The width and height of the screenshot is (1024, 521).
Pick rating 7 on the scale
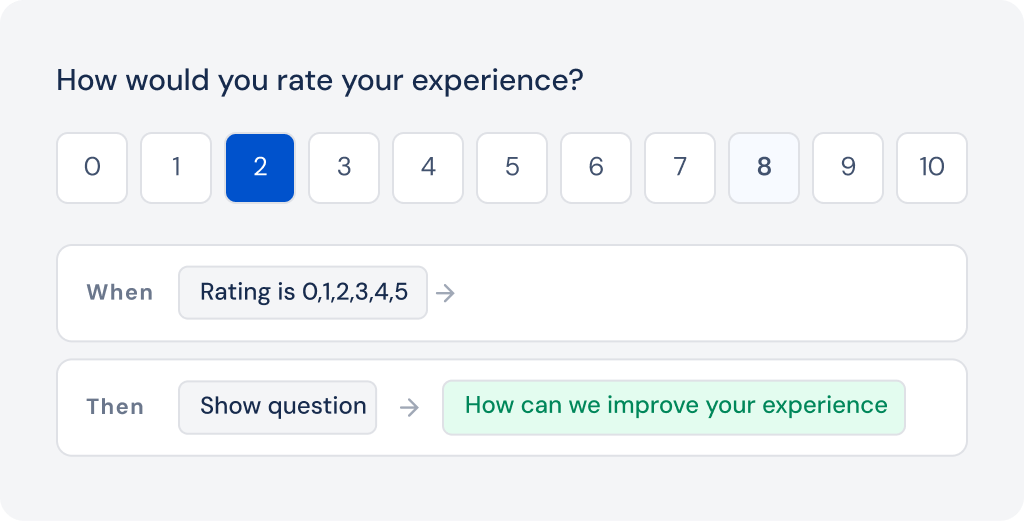[x=680, y=168]
